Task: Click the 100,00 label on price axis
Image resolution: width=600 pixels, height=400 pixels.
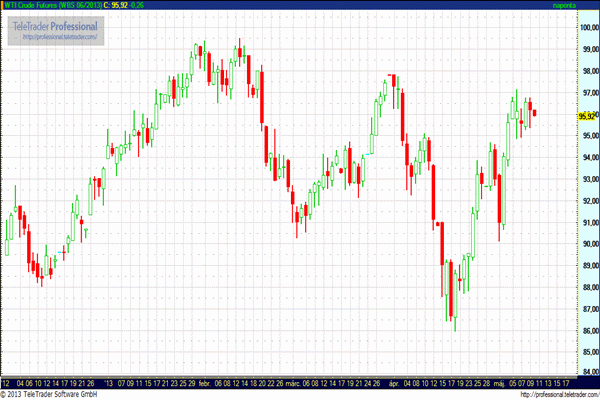Action: 588,27
